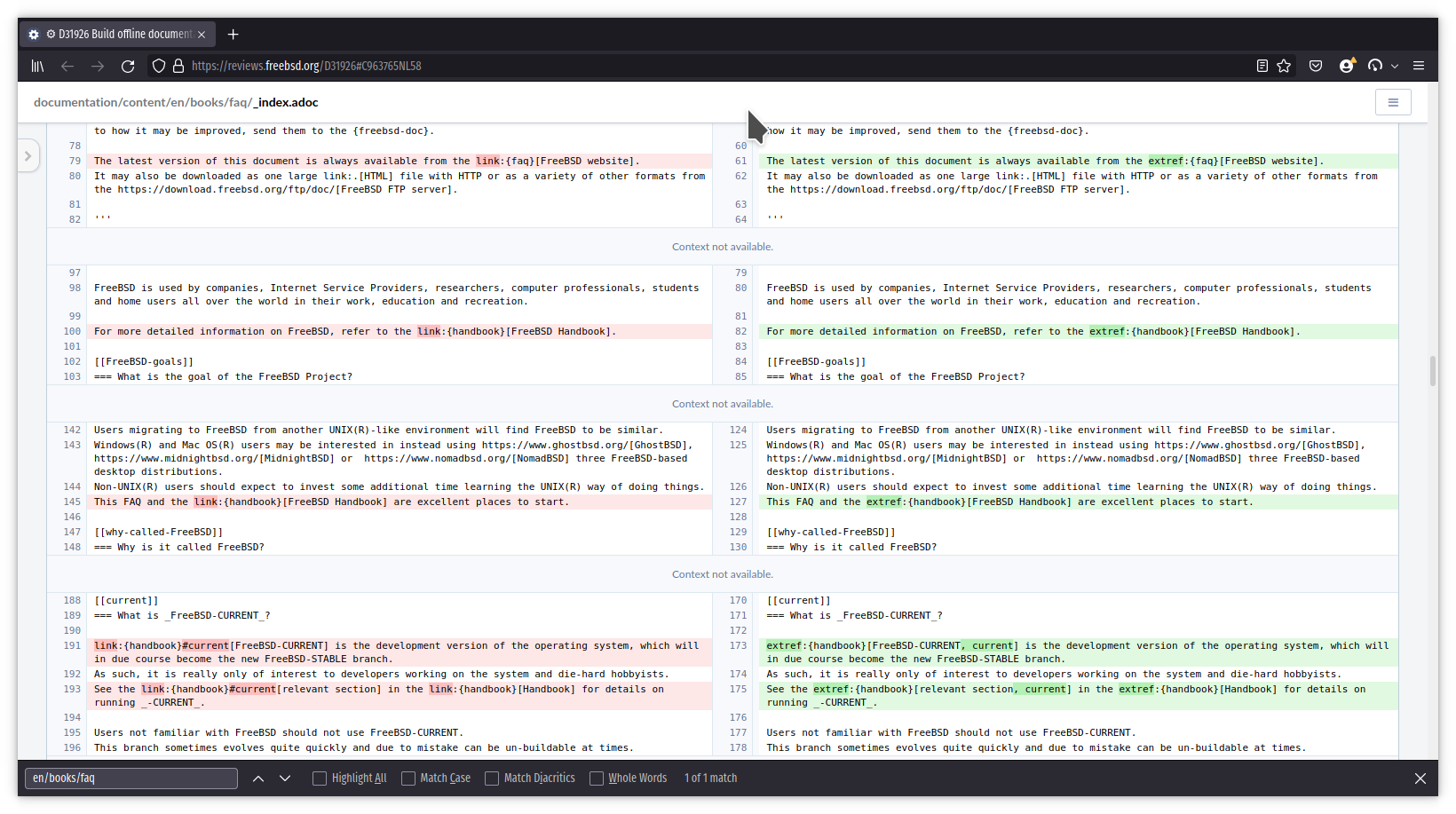Bookmark this page with the star

coord(1284,66)
